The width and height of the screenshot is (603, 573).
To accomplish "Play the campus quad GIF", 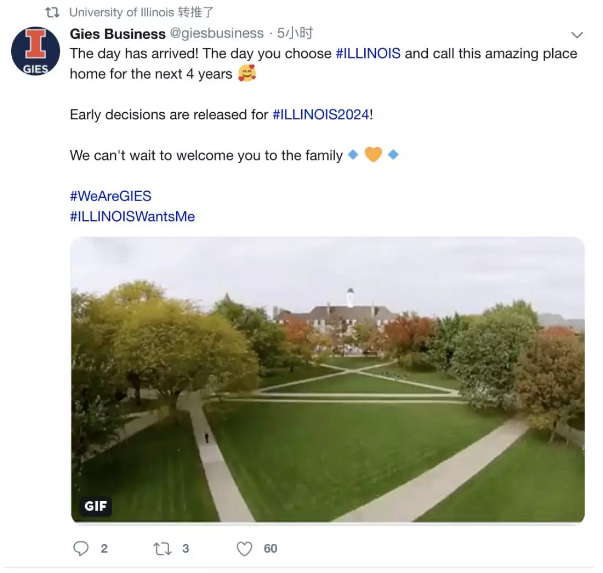I will click(327, 380).
